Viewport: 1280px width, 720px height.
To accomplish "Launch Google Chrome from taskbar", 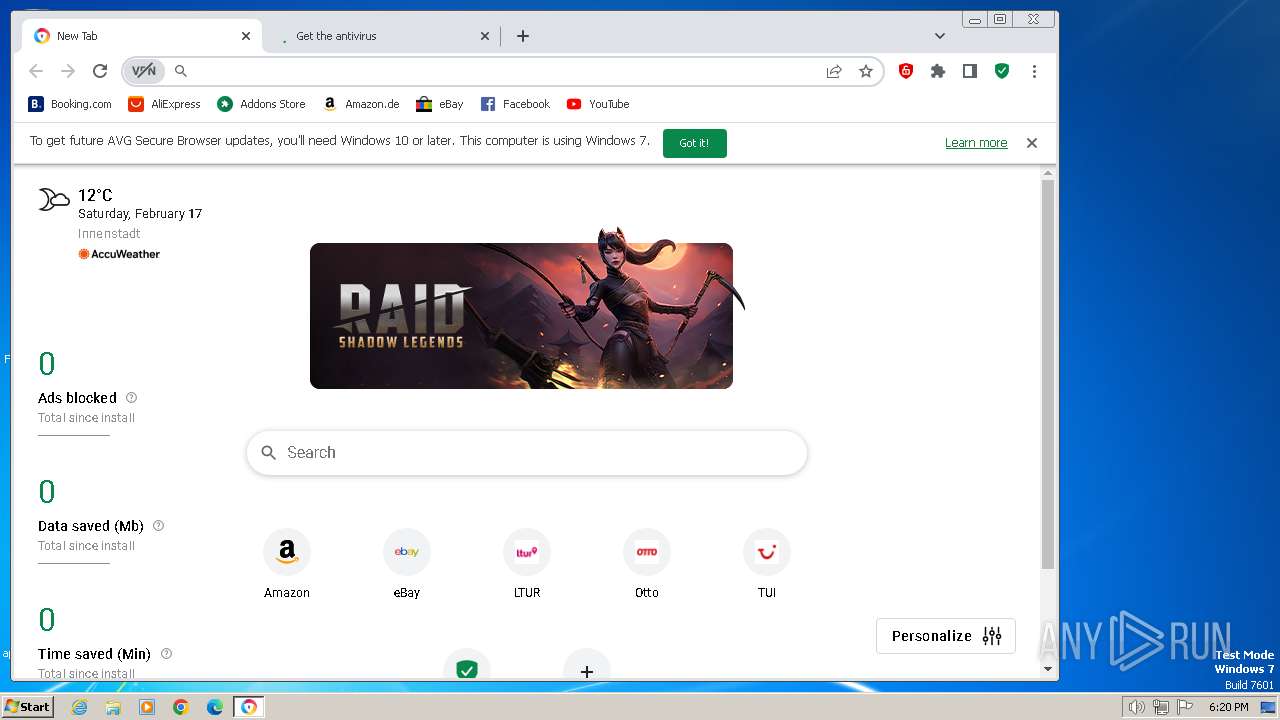I will (x=181, y=707).
